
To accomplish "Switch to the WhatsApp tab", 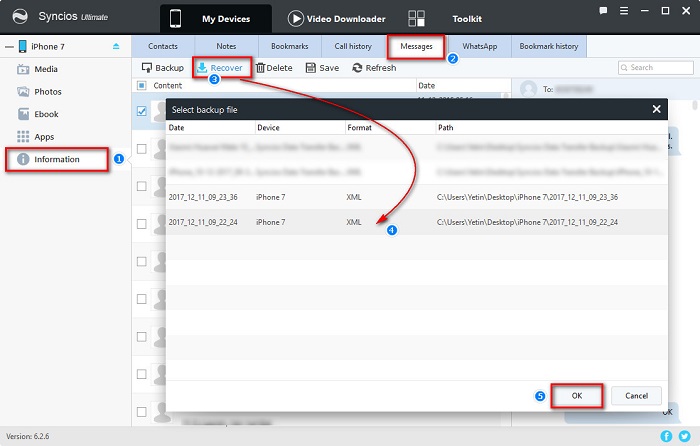I will 479,46.
